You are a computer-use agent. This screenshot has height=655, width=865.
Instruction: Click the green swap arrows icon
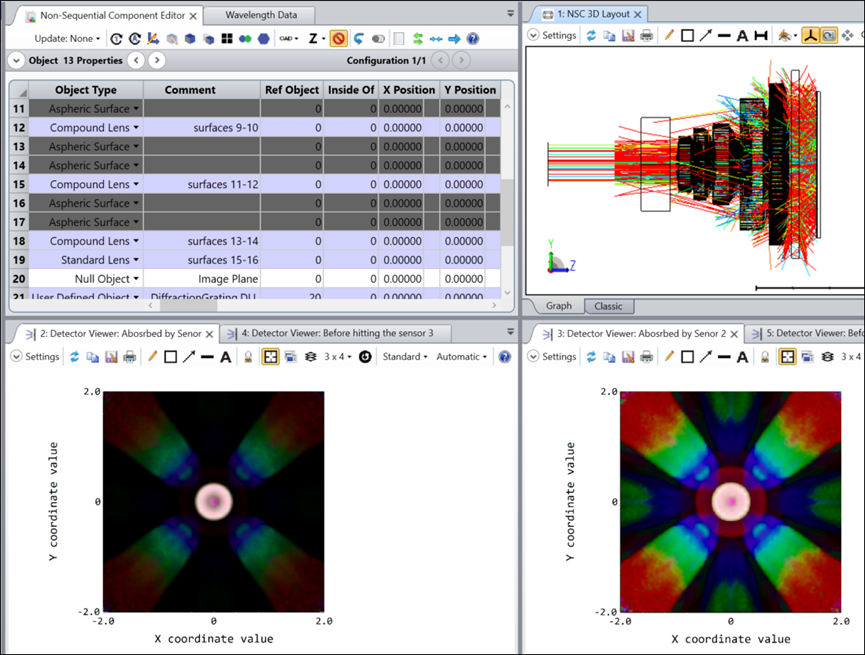click(418, 39)
